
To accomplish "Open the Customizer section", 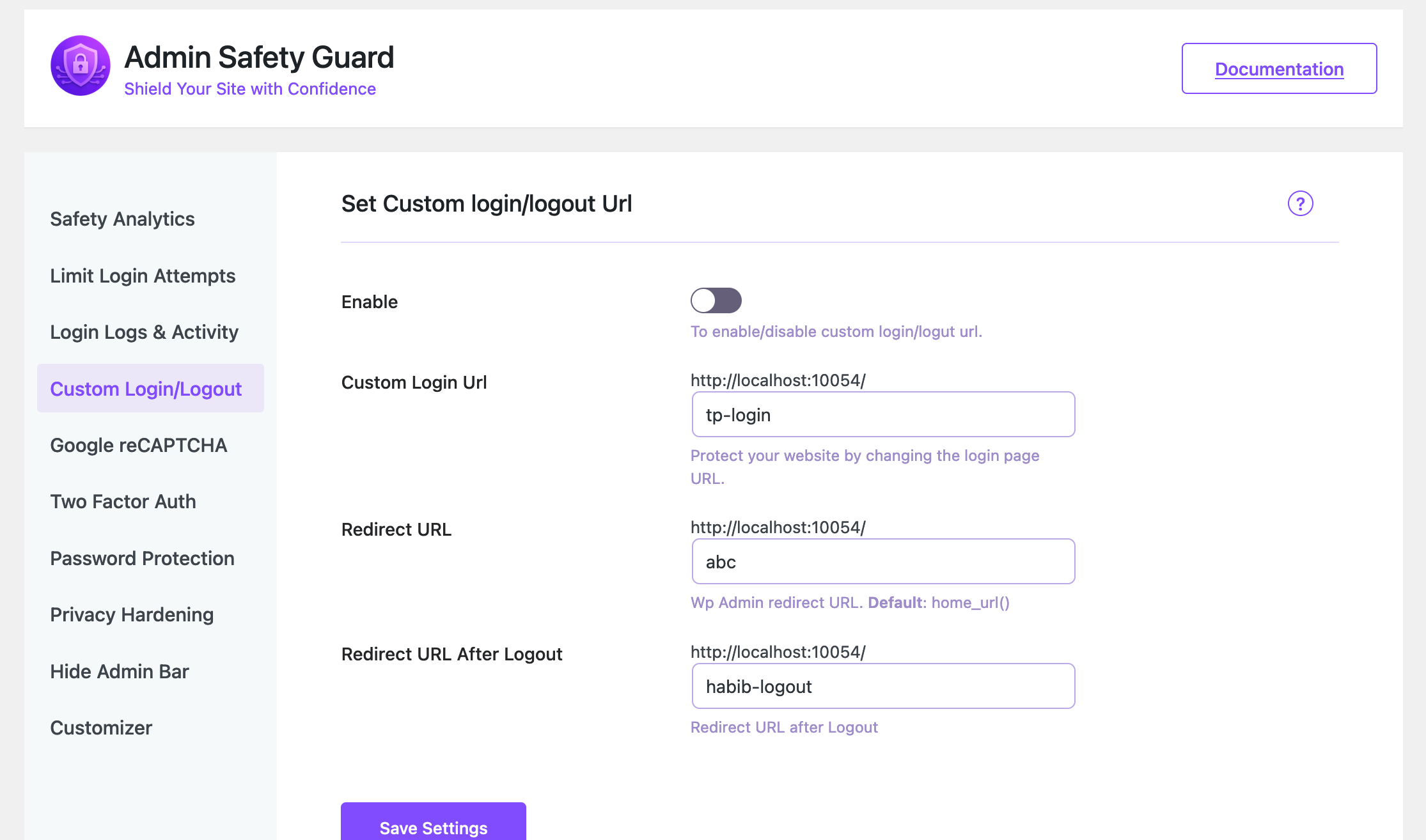I will point(101,728).
